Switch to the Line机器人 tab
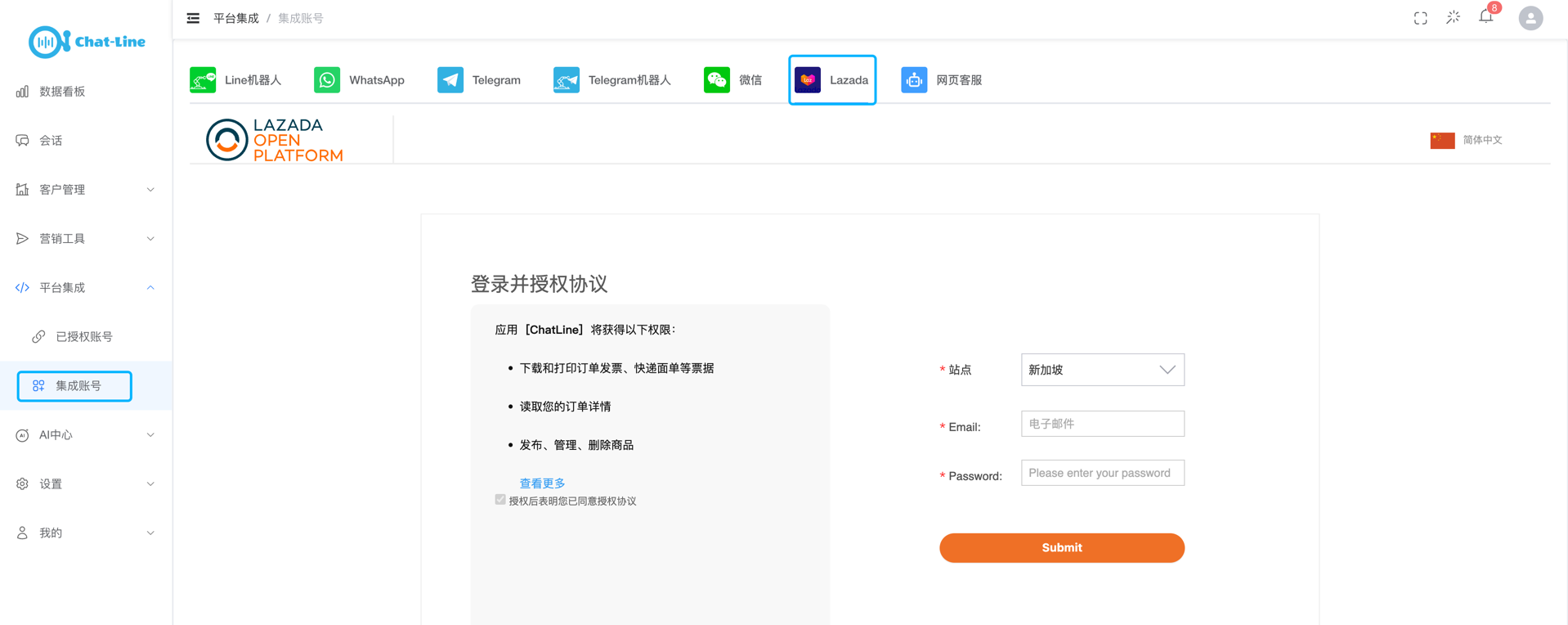This screenshot has height=625, width=1568. (x=235, y=80)
